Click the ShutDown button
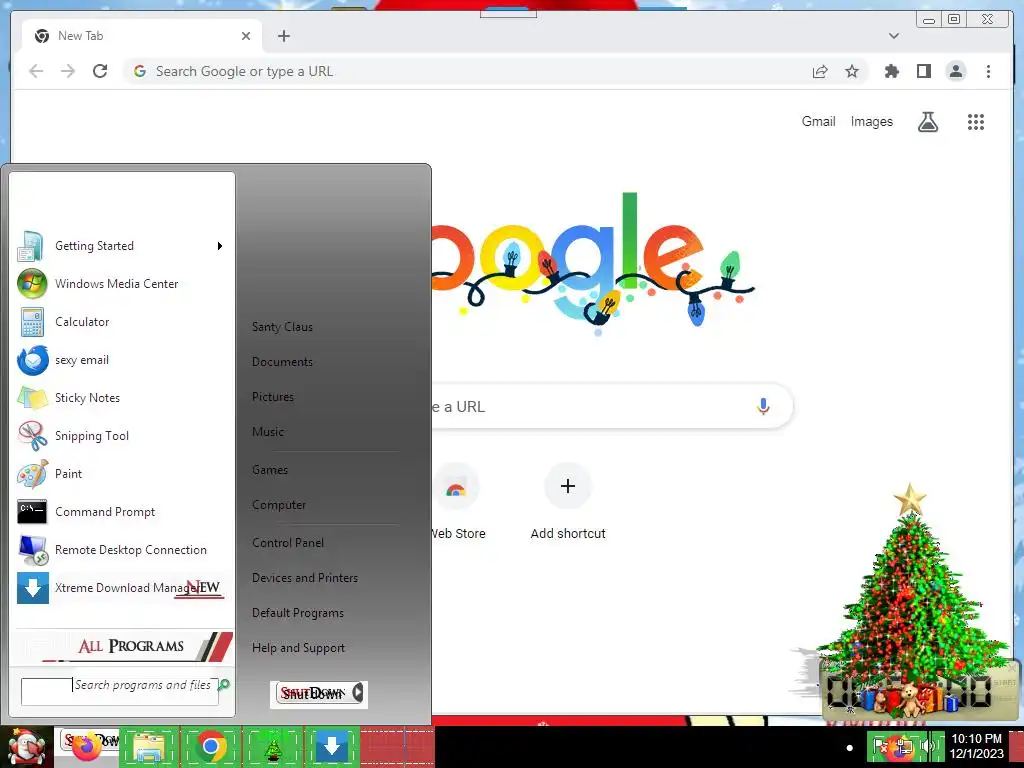 click(312, 693)
